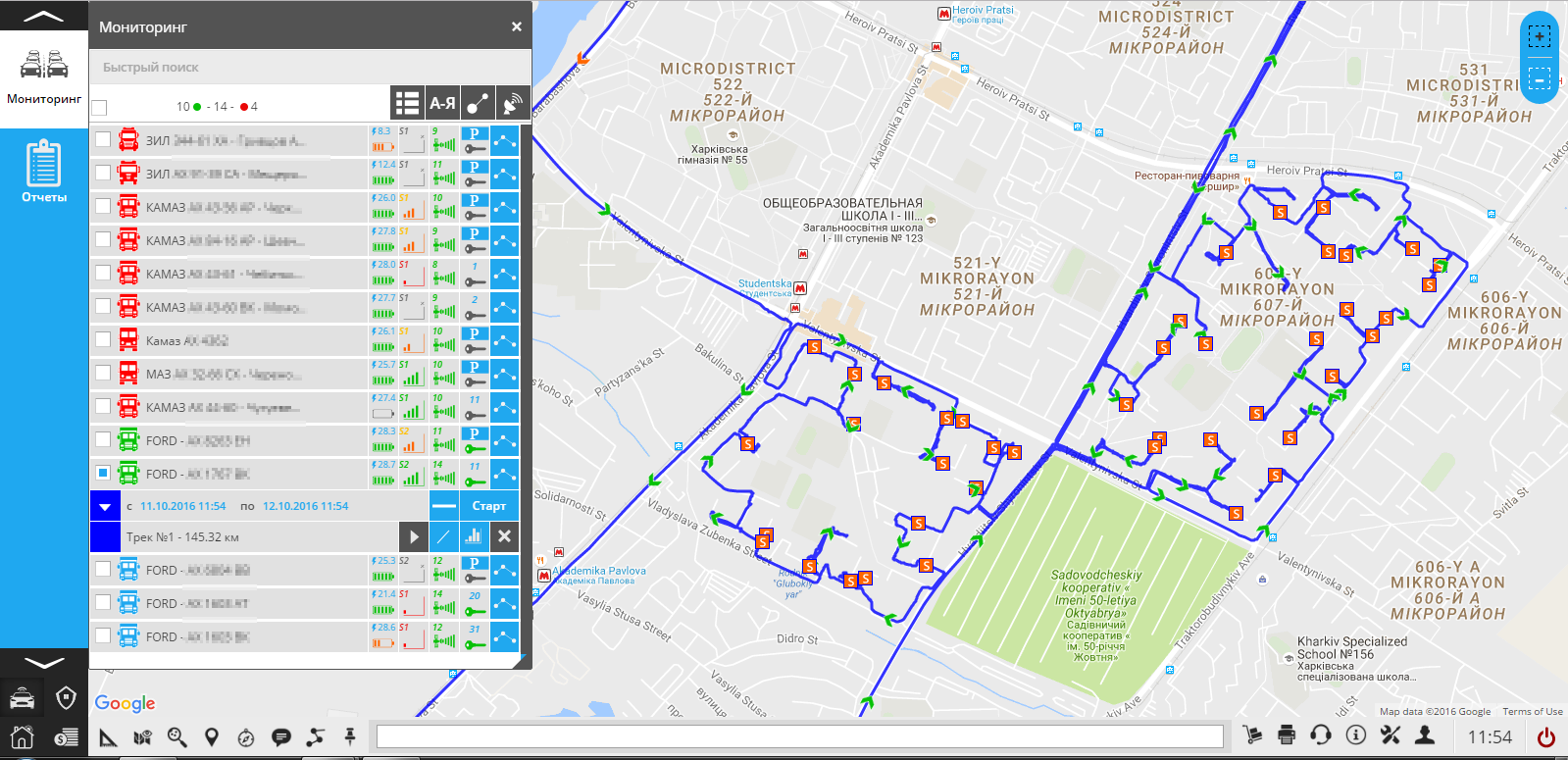
Task: Check the second ЗИЛ vehicle checkbox
Action: [103, 173]
